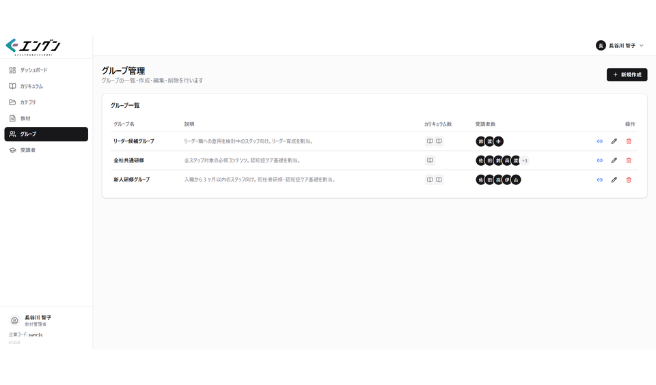The height and width of the screenshot is (385, 656).
Task: Click the 操作 column header
Action: [x=630, y=124]
